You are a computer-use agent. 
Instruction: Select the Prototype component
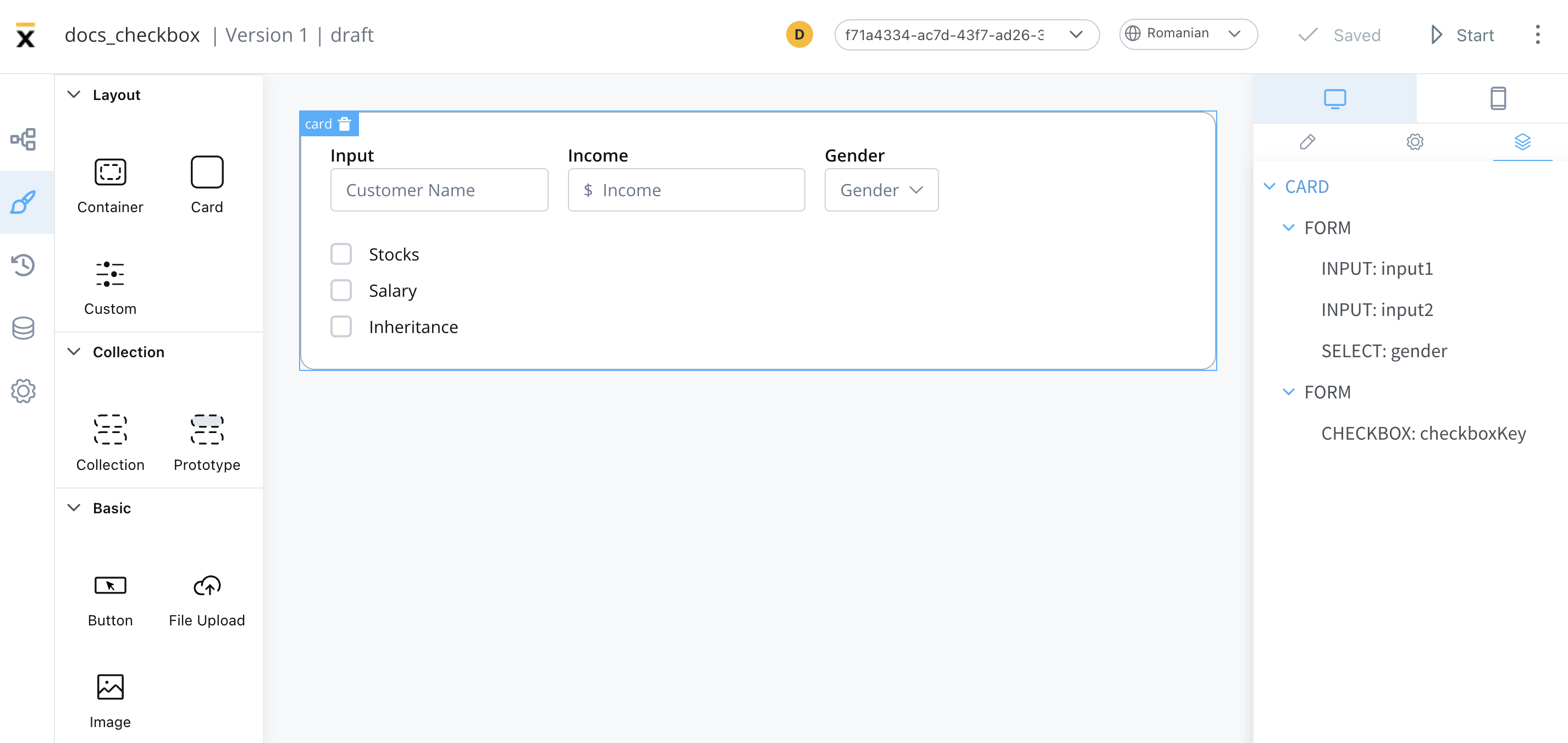pos(207,443)
